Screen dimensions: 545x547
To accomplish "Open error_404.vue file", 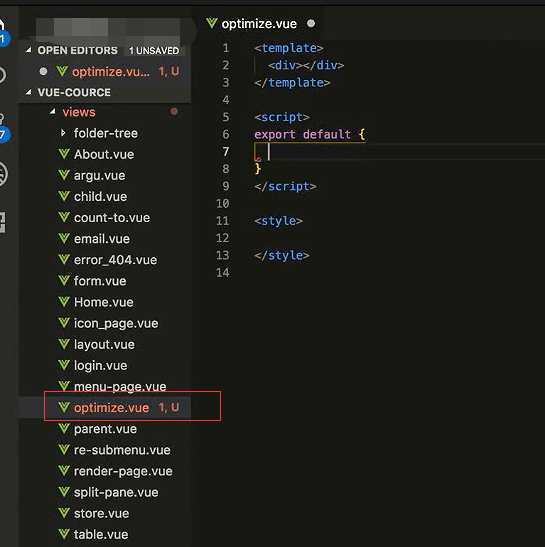I will point(115,260).
